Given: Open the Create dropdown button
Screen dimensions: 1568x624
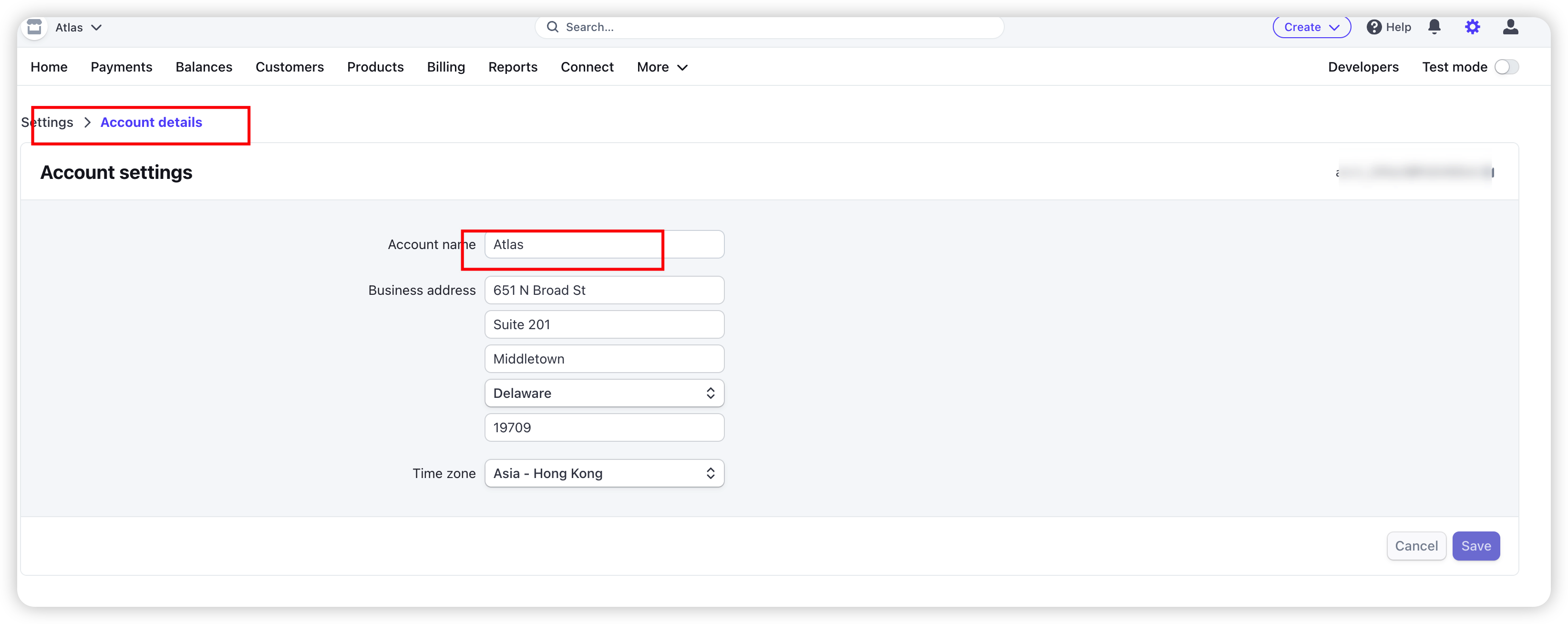Looking at the screenshot, I should [x=1311, y=27].
